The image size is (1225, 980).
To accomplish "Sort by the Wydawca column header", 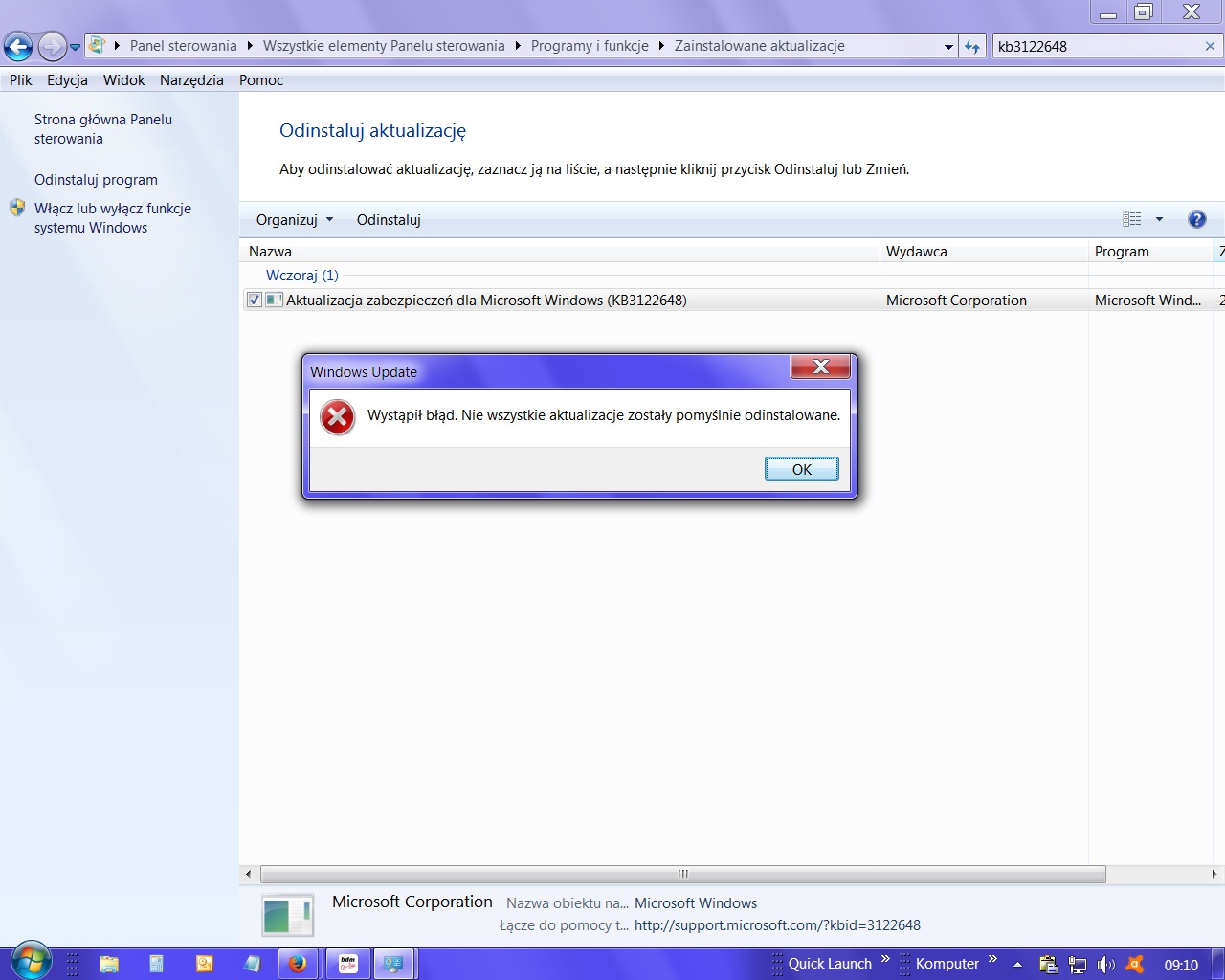I will (984, 252).
